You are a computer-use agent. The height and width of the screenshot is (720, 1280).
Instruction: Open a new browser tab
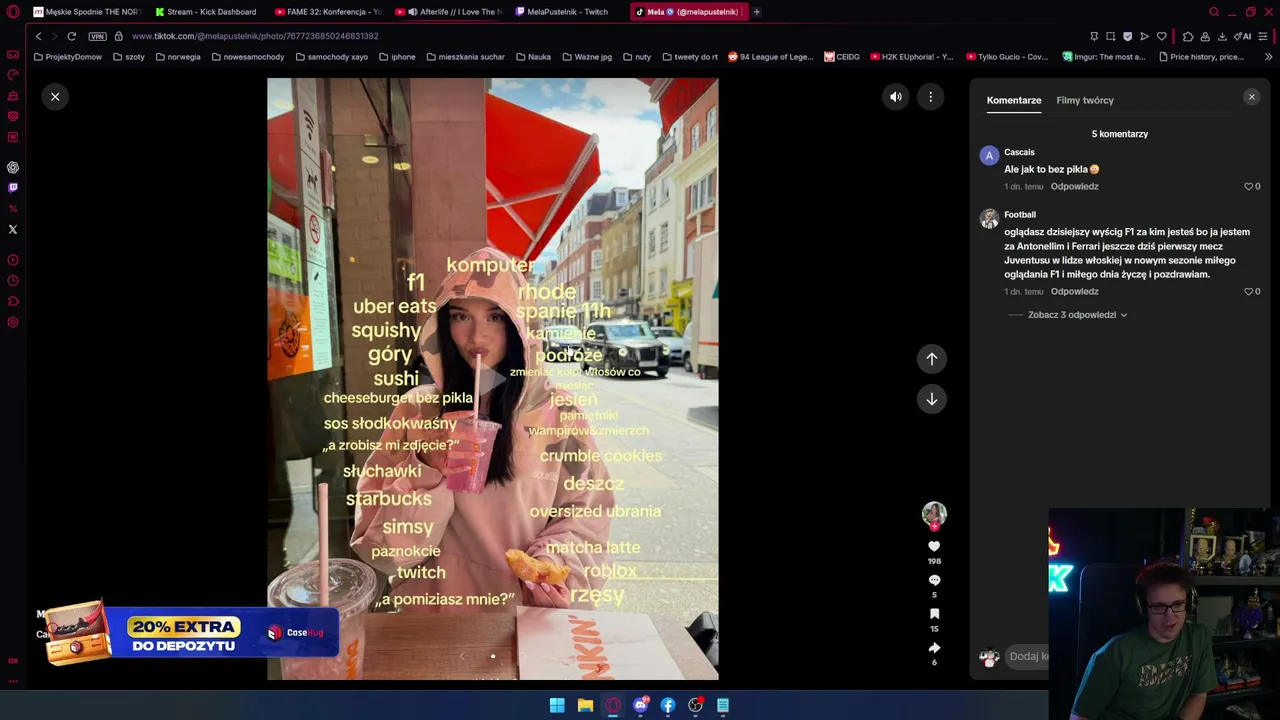[x=756, y=12]
